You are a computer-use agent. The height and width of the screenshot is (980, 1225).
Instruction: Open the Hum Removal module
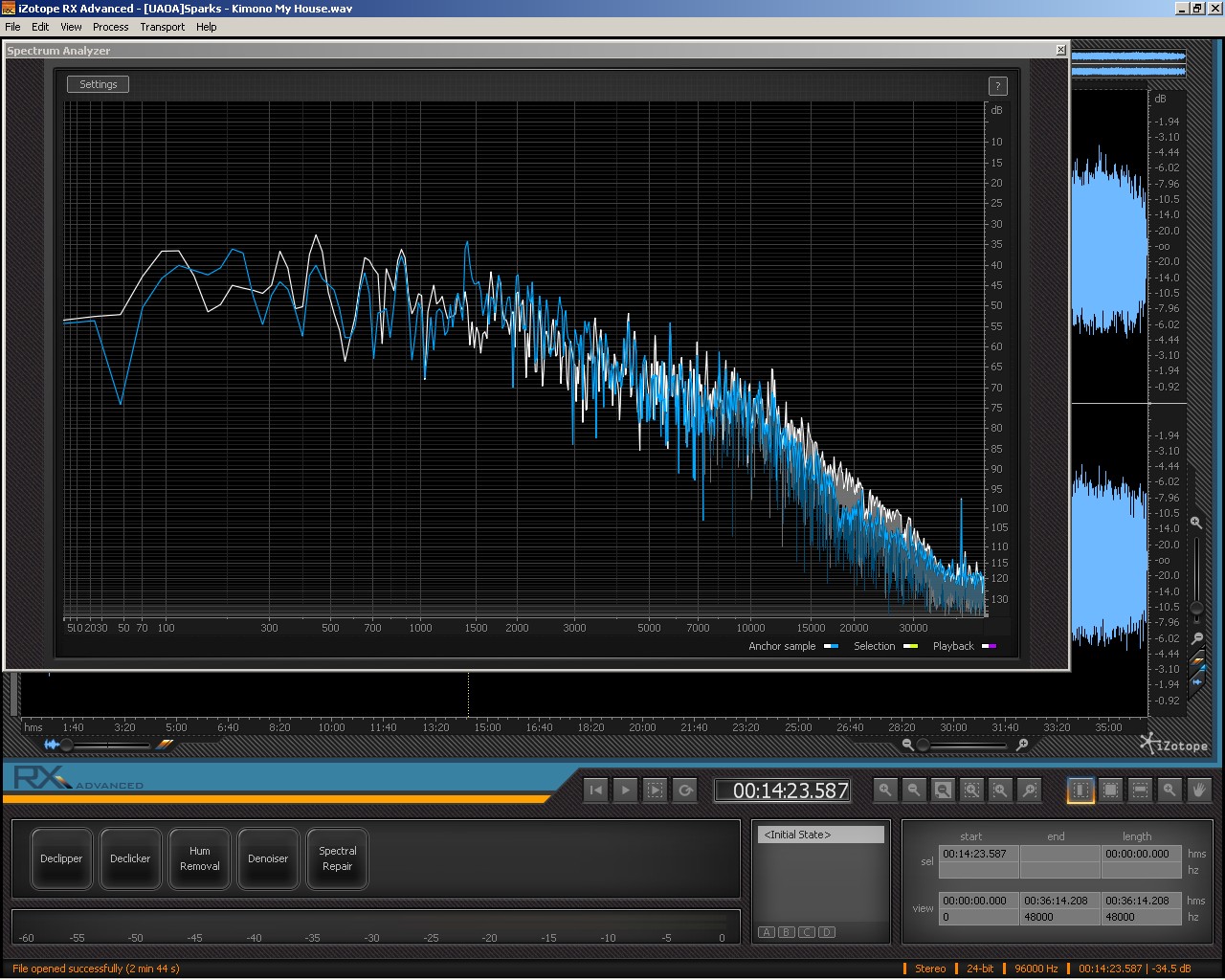tap(199, 858)
